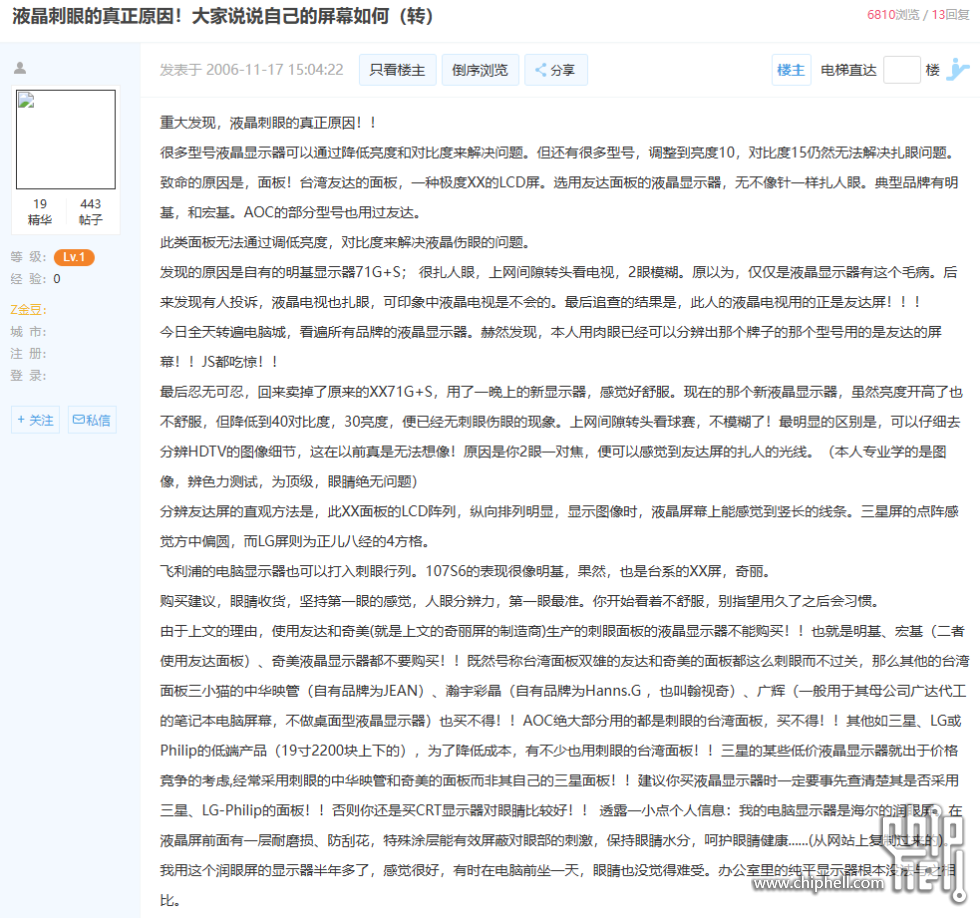Focus the 电梯直达 floor number field

point(902,70)
